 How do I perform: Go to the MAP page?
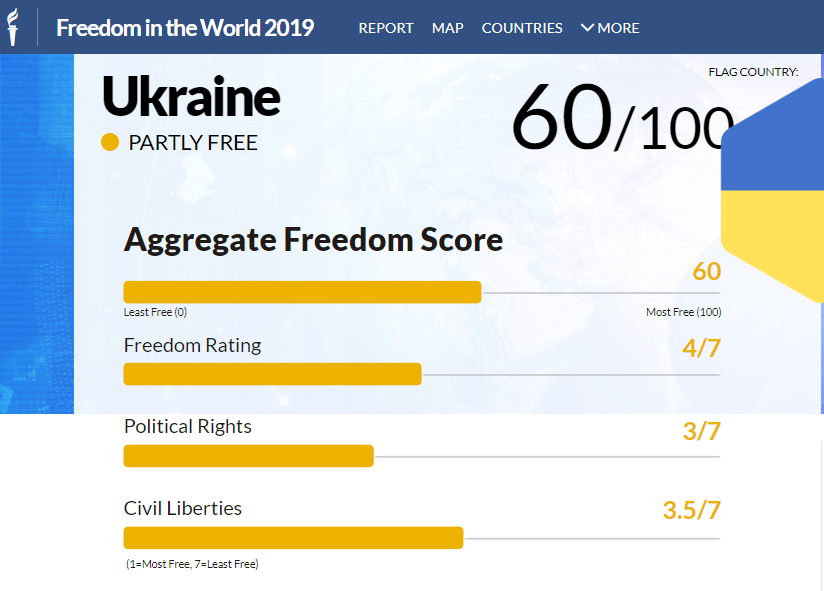tap(448, 28)
